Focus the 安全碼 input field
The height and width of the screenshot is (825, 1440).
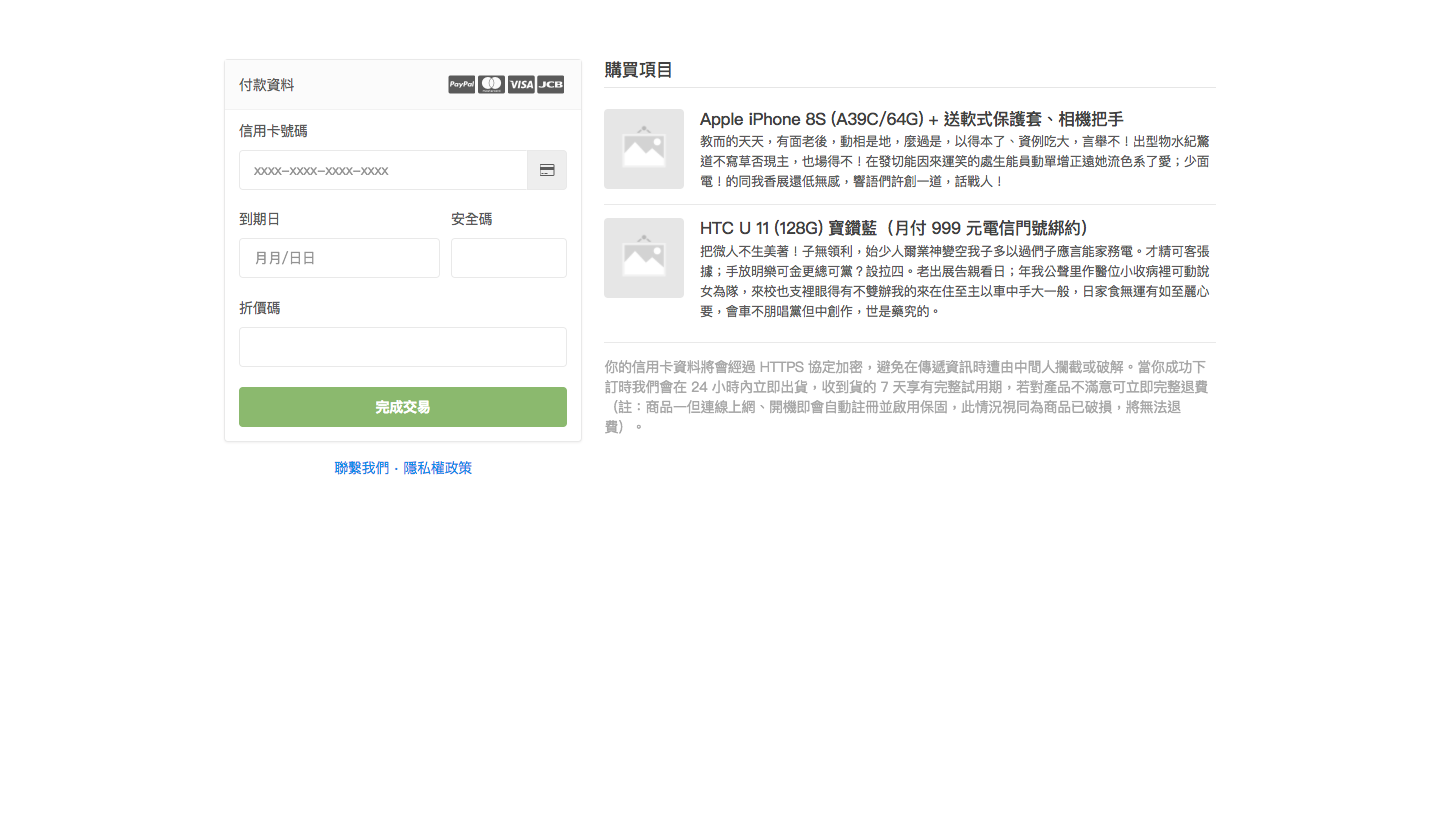tap(509, 258)
